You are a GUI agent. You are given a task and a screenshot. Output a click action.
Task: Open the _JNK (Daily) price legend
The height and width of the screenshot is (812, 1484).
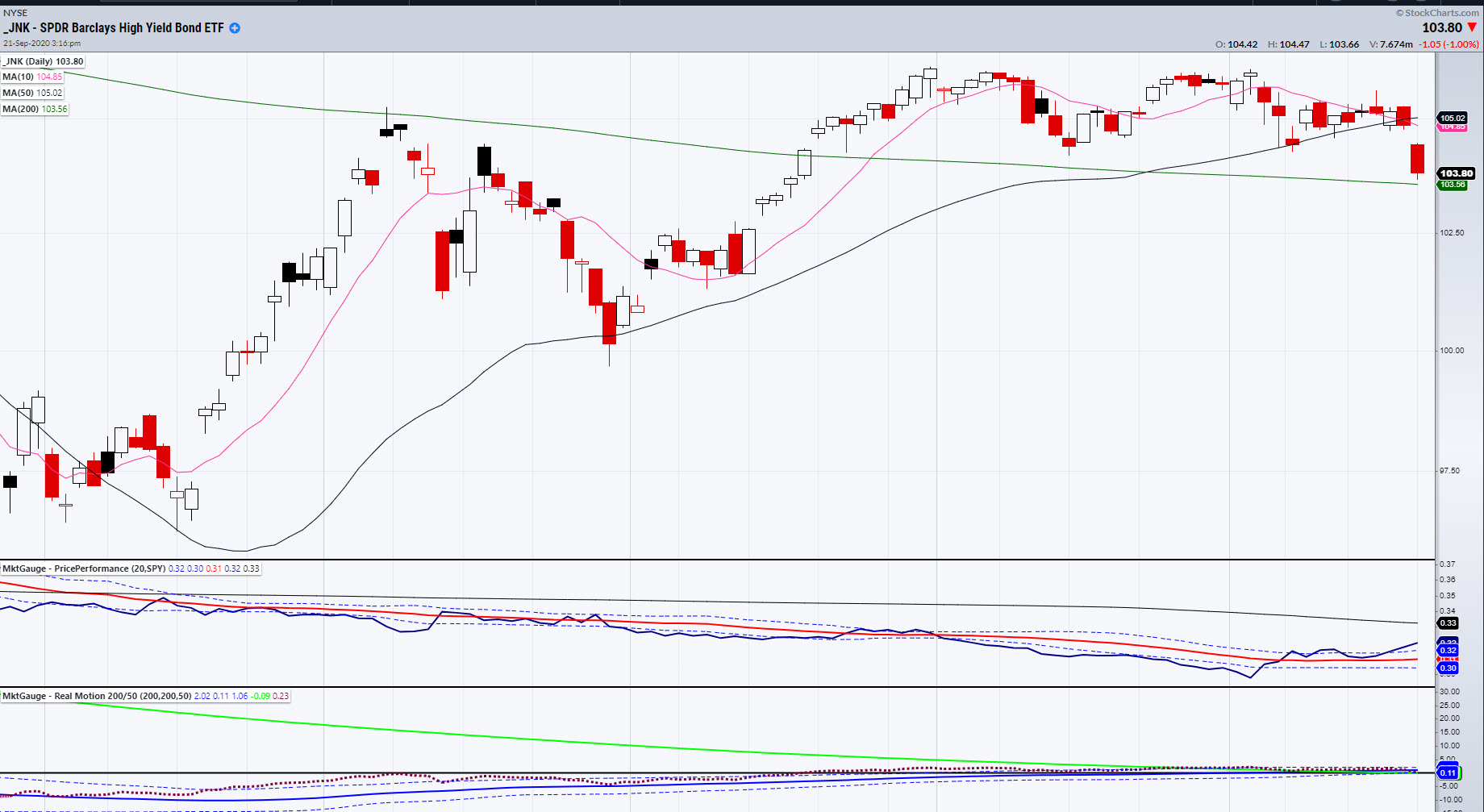coord(43,61)
